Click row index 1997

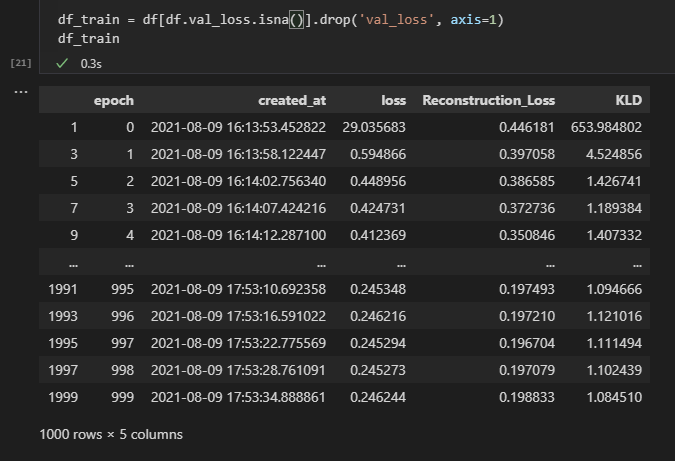(x=63, y=370)
